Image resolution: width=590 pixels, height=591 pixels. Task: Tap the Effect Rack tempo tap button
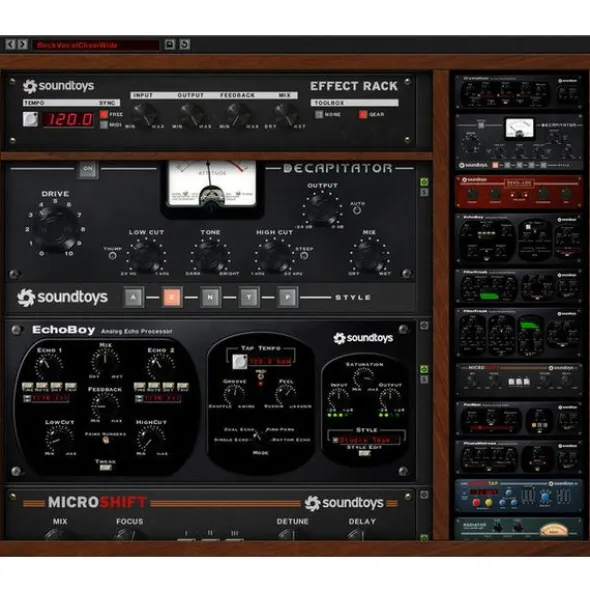click(30, 119)
